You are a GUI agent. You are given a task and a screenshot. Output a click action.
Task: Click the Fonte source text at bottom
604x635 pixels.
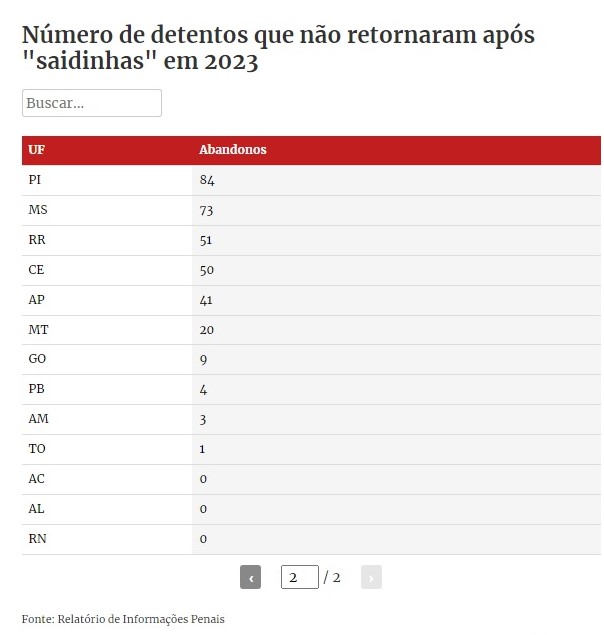(x=123, y=619)
